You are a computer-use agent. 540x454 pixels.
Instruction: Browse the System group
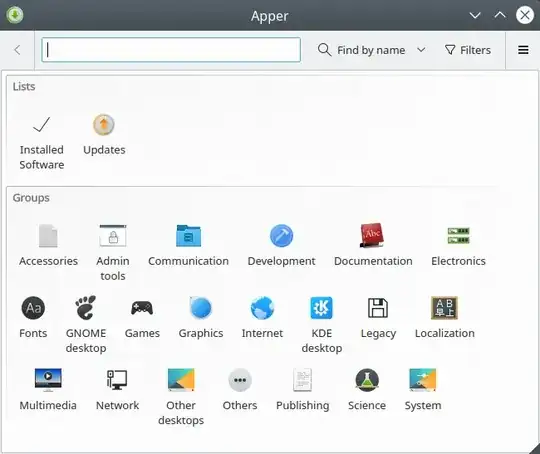pos(423,390)
